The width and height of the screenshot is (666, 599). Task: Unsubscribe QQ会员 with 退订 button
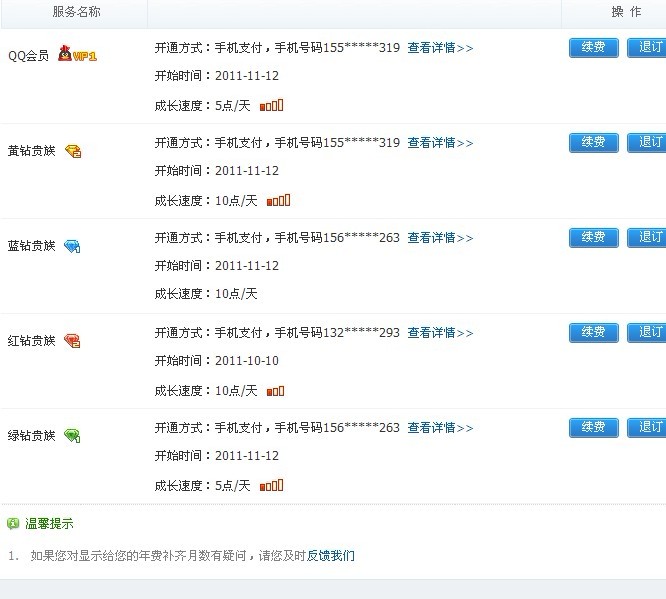click(646, 47)
